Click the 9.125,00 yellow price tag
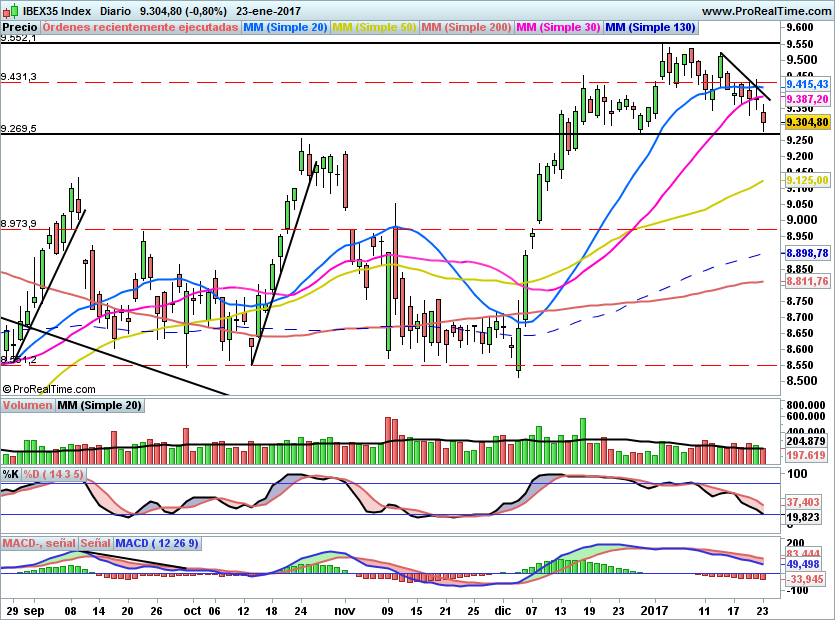835x620 pixels. tap(807, 180)
